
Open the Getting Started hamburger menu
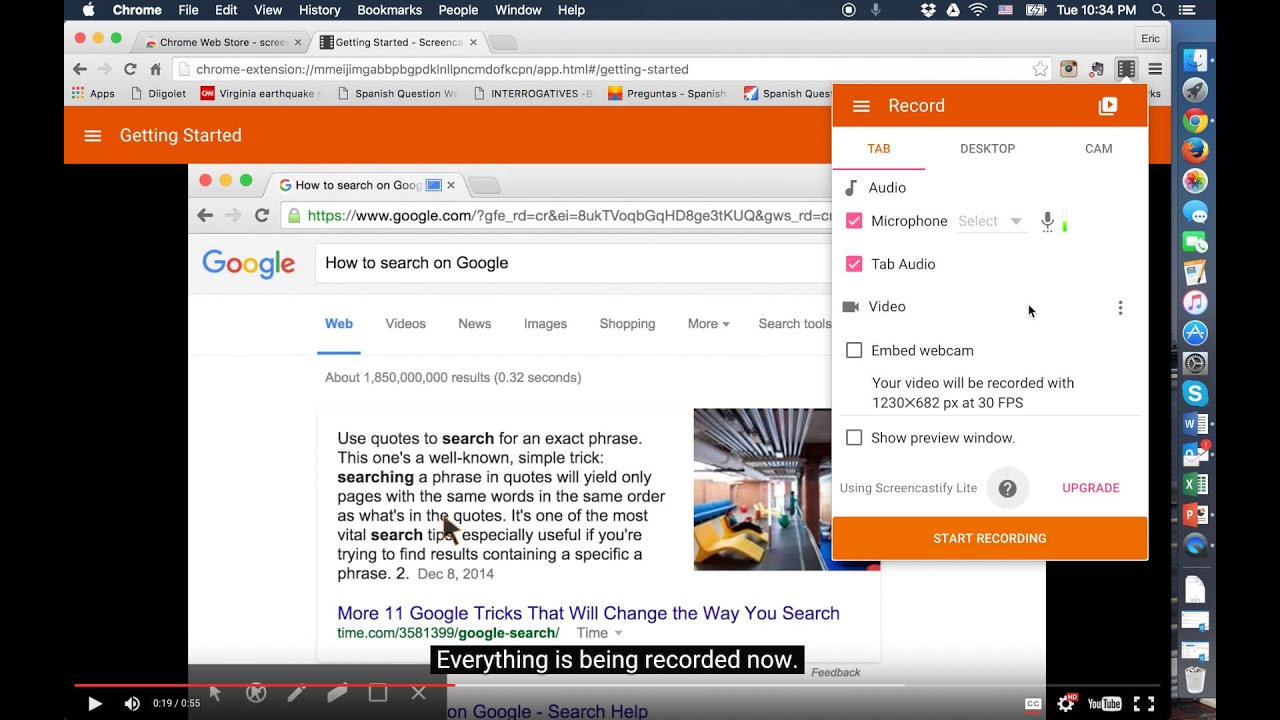click(93, 136)
